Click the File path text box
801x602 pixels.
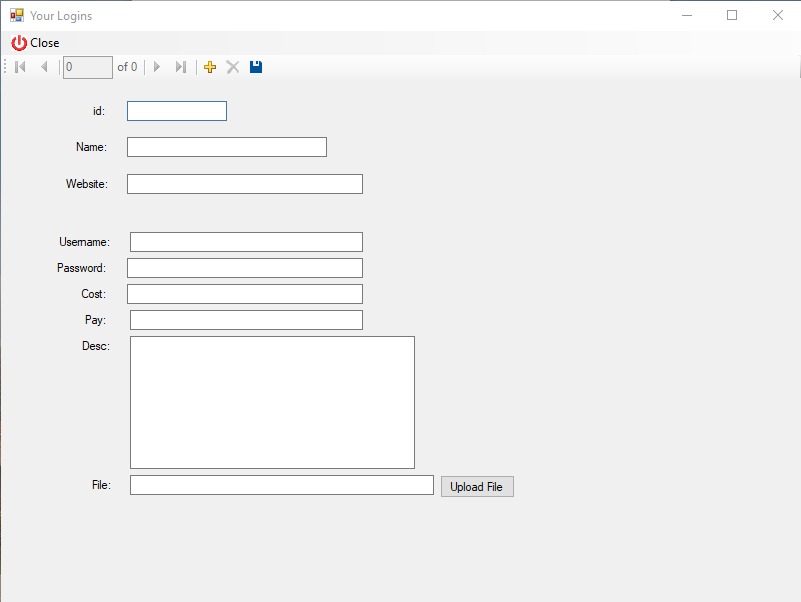(x=282, y=485)
